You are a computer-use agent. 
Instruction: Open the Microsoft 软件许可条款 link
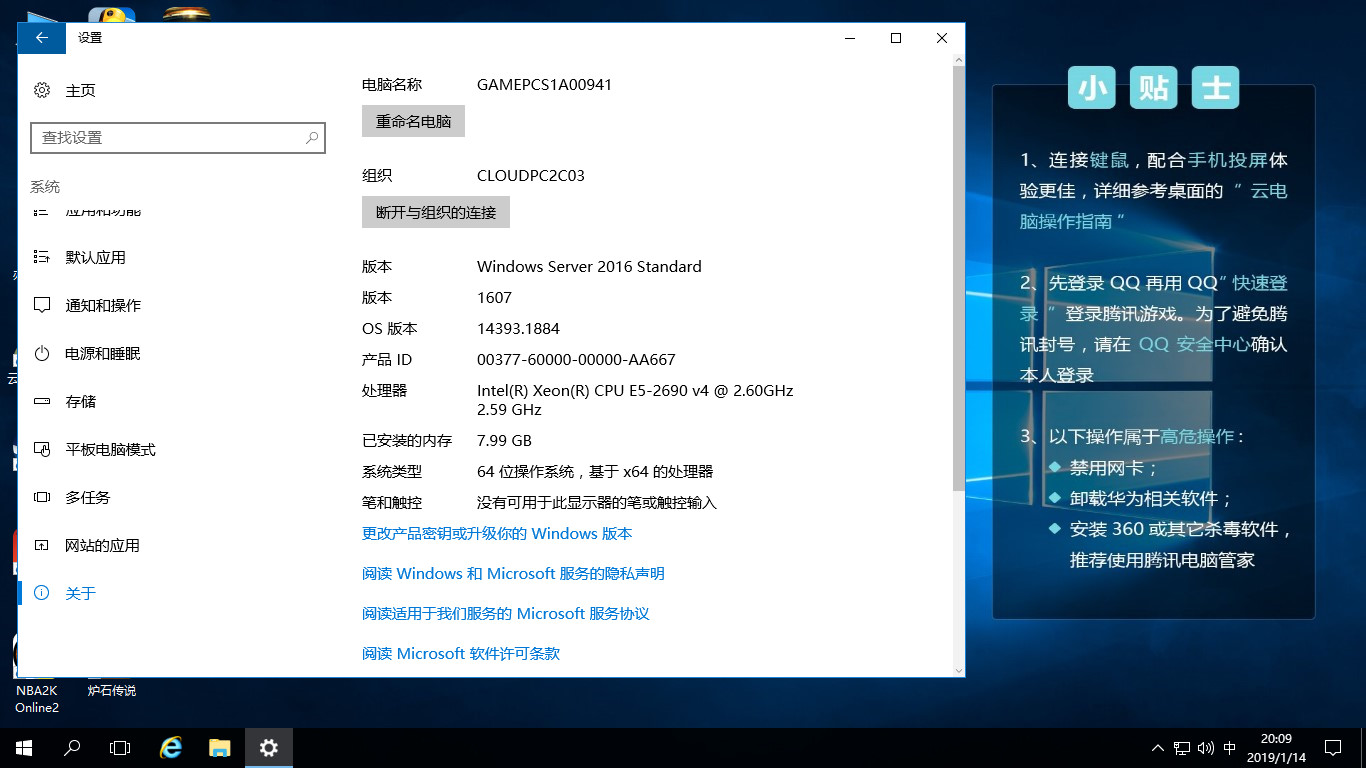click(461, 654)
